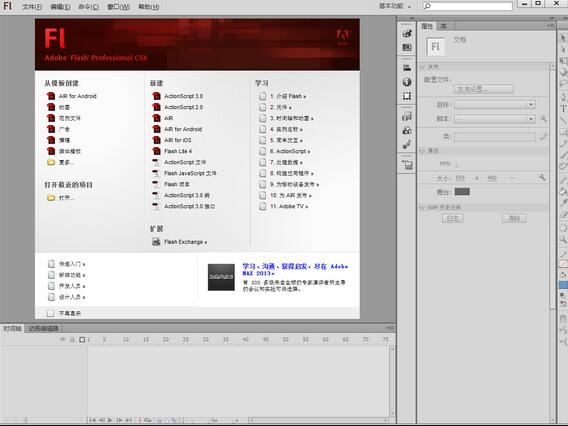Toggle the show/hide all layers eye icon
Screen dimensions: 568x426
63,339
